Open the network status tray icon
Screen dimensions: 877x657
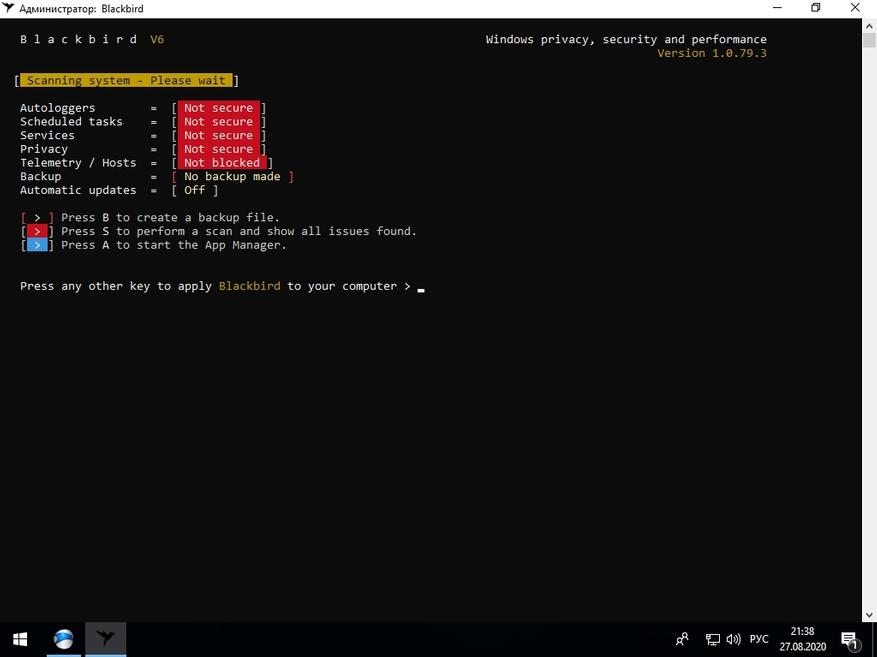712,639
